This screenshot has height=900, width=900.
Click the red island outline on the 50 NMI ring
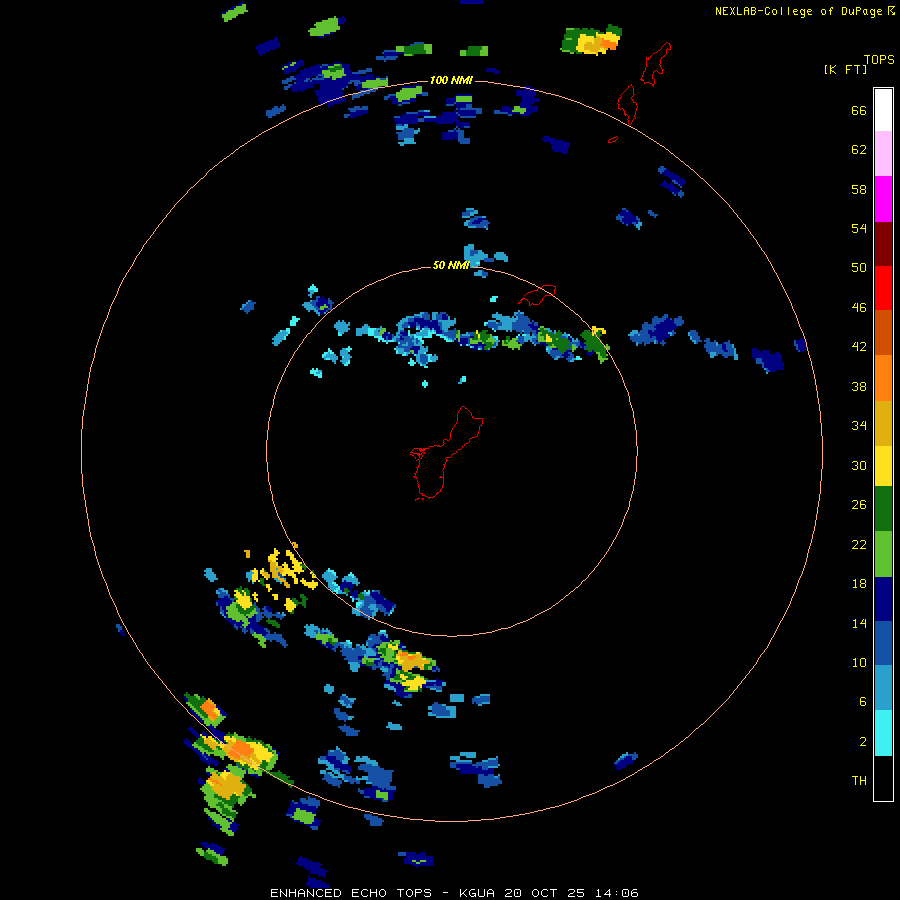pyautogui.click(x=537, y=294)
